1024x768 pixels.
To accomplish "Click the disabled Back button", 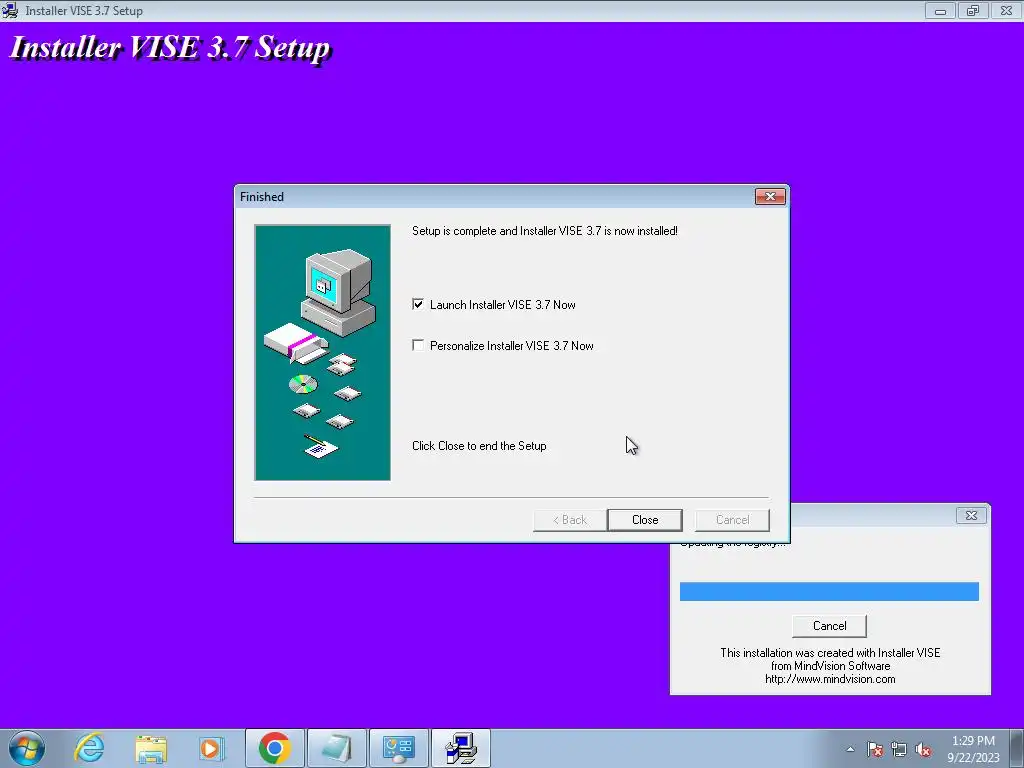I will pos(569,520).
